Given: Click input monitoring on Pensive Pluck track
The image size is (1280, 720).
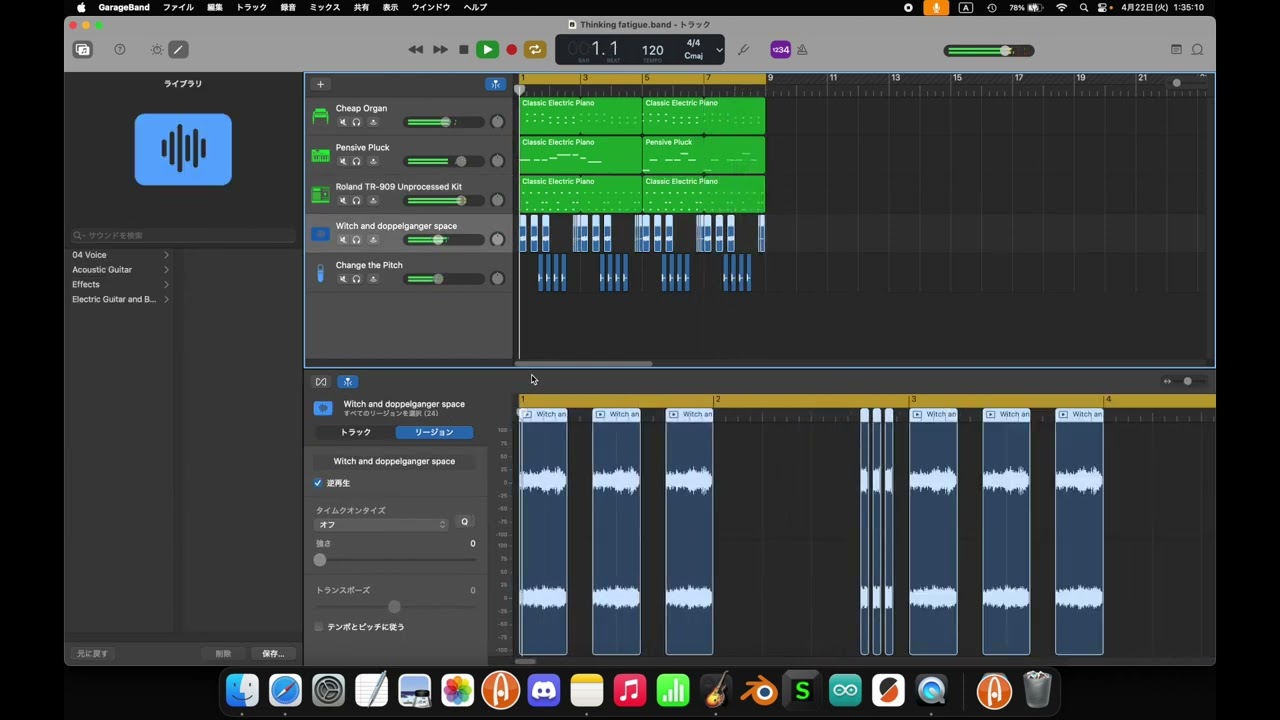Looking at the screenshot, I should pos(373,161).
